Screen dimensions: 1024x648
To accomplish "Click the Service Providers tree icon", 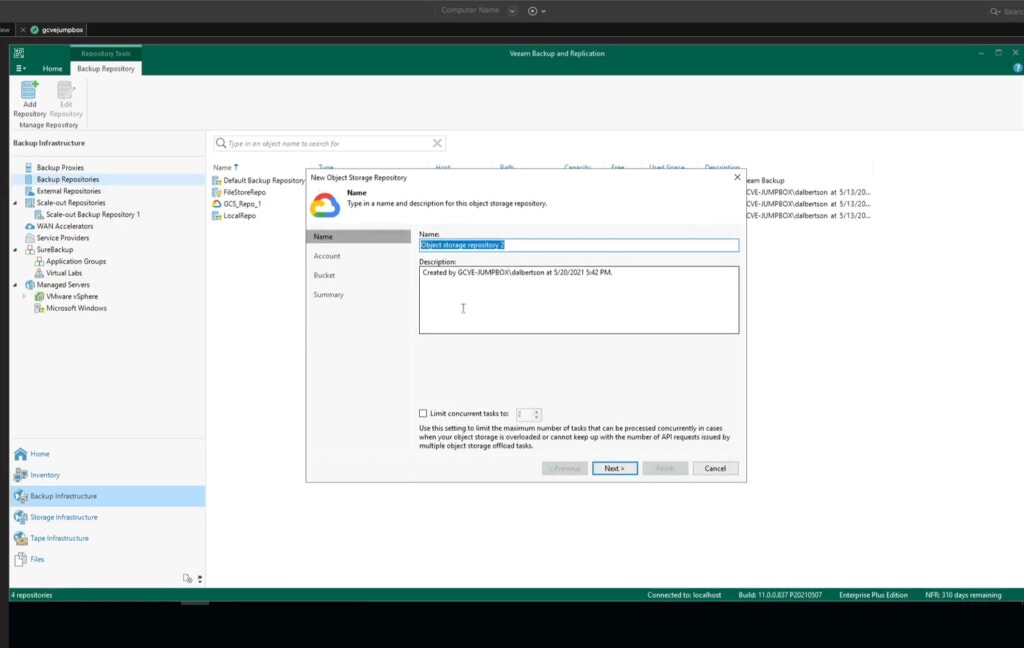I will coord(29,238).
